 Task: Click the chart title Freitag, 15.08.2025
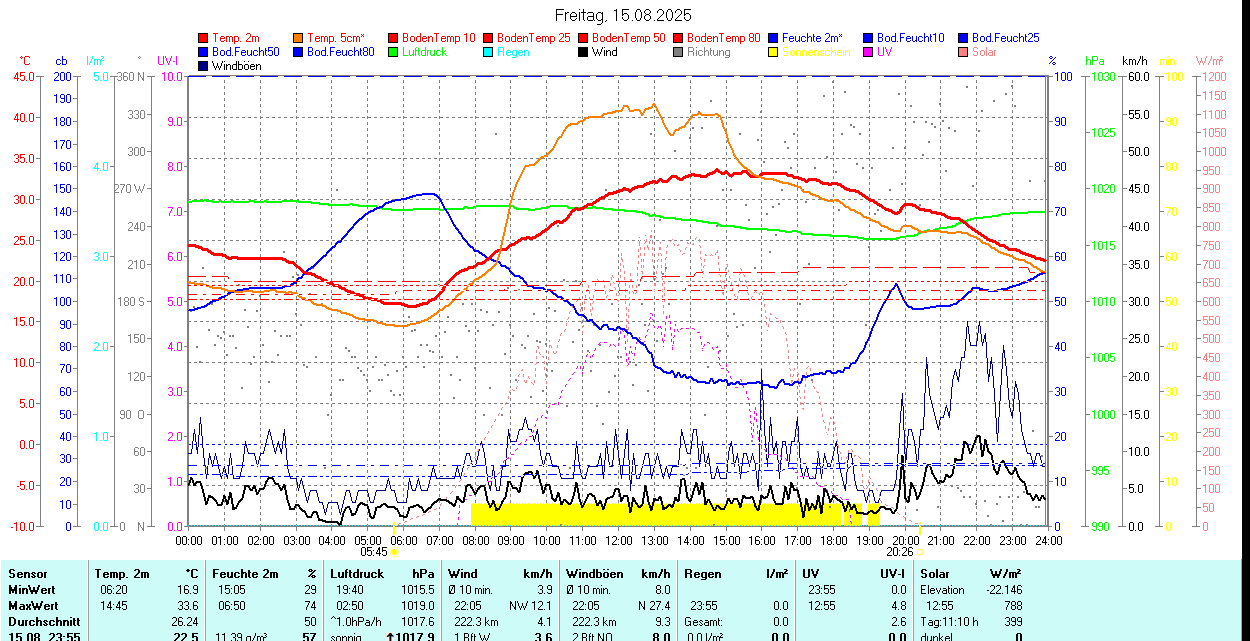click(x=624, y=15)
